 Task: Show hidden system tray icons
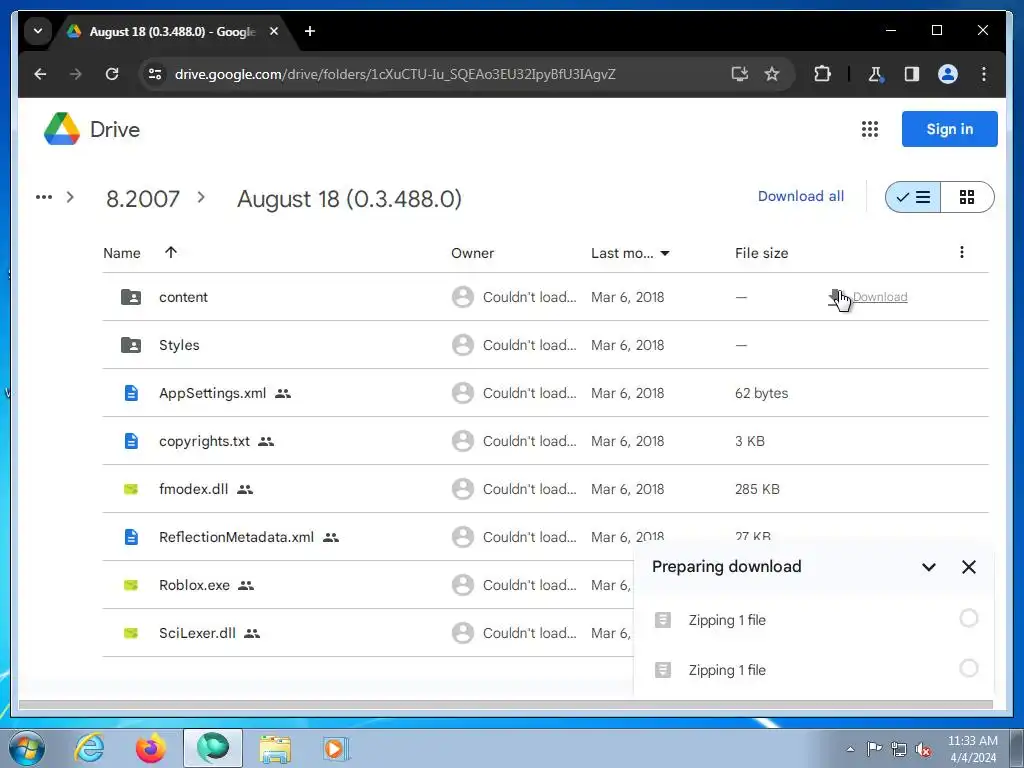pyautogui.click(x=850, y=749)
